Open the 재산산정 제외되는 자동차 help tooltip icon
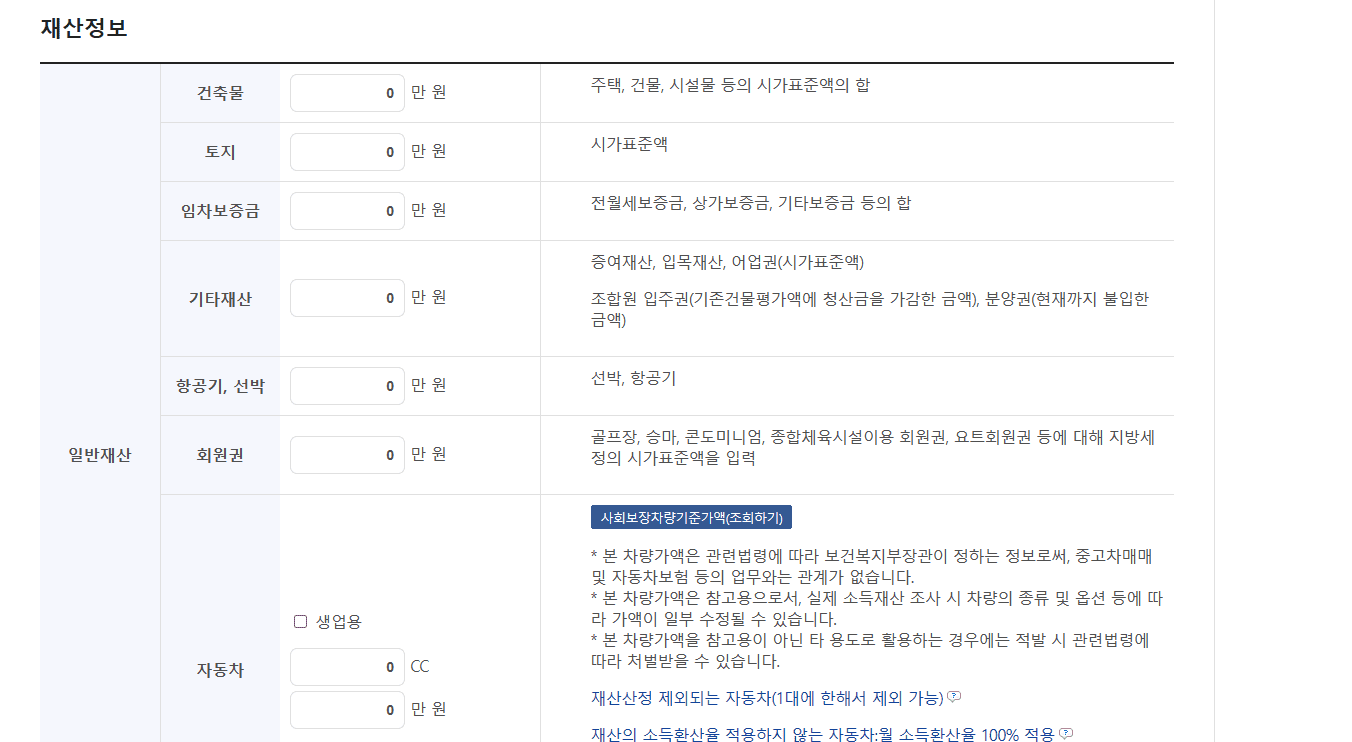1352x742 pixels. (x=956, y=699)
